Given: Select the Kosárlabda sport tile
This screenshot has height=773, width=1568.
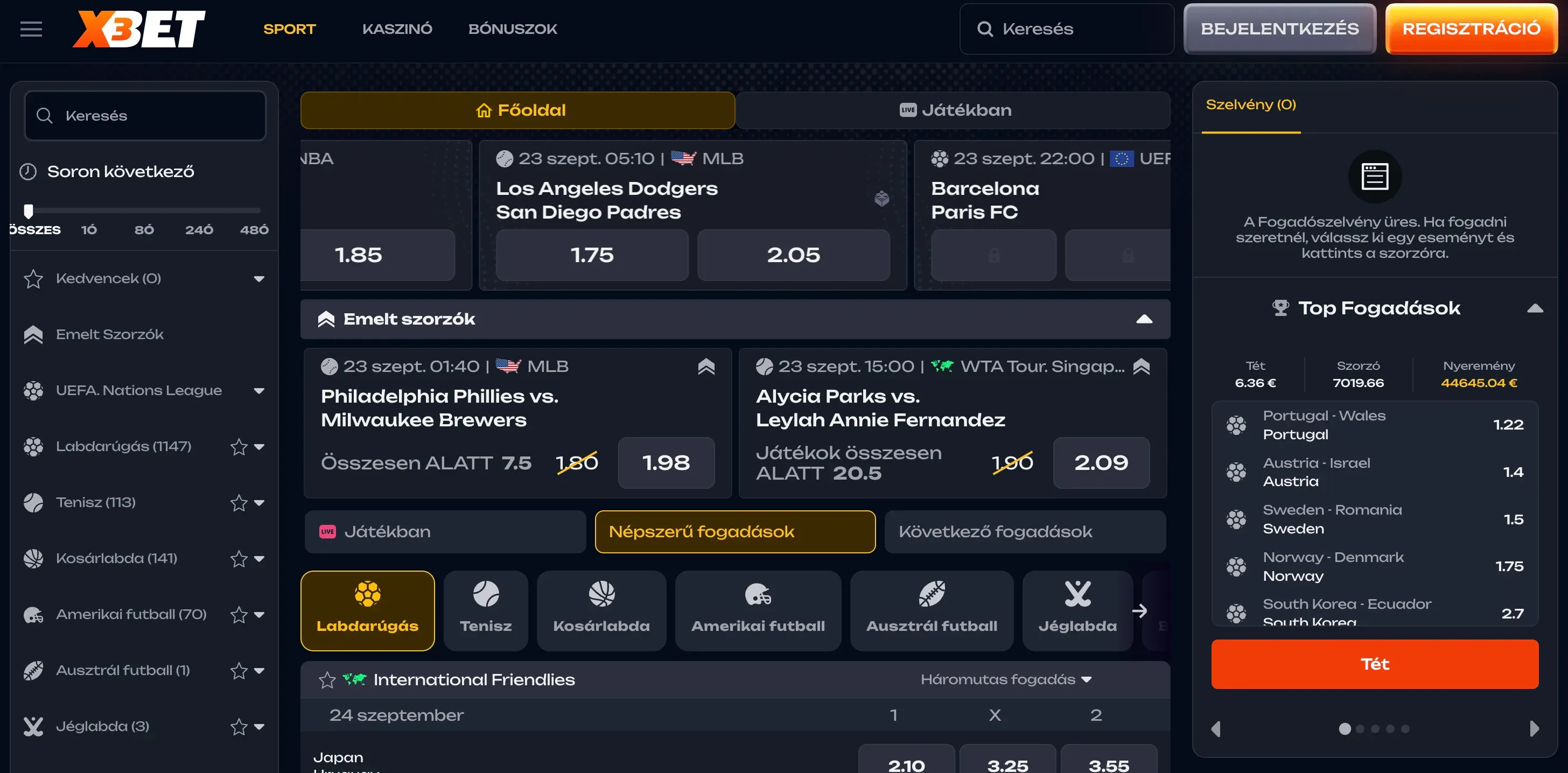Looking at the screenshot, I should click(x=601, y=610).
